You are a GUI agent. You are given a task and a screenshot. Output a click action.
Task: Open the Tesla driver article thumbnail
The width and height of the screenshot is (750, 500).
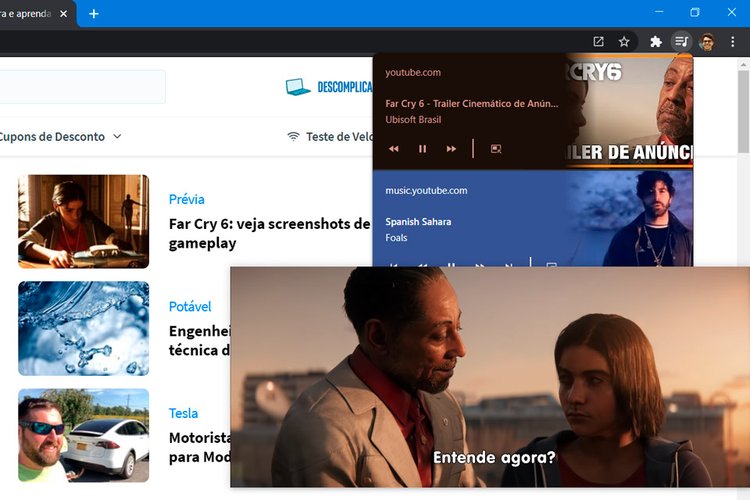(x=84, y=435)
